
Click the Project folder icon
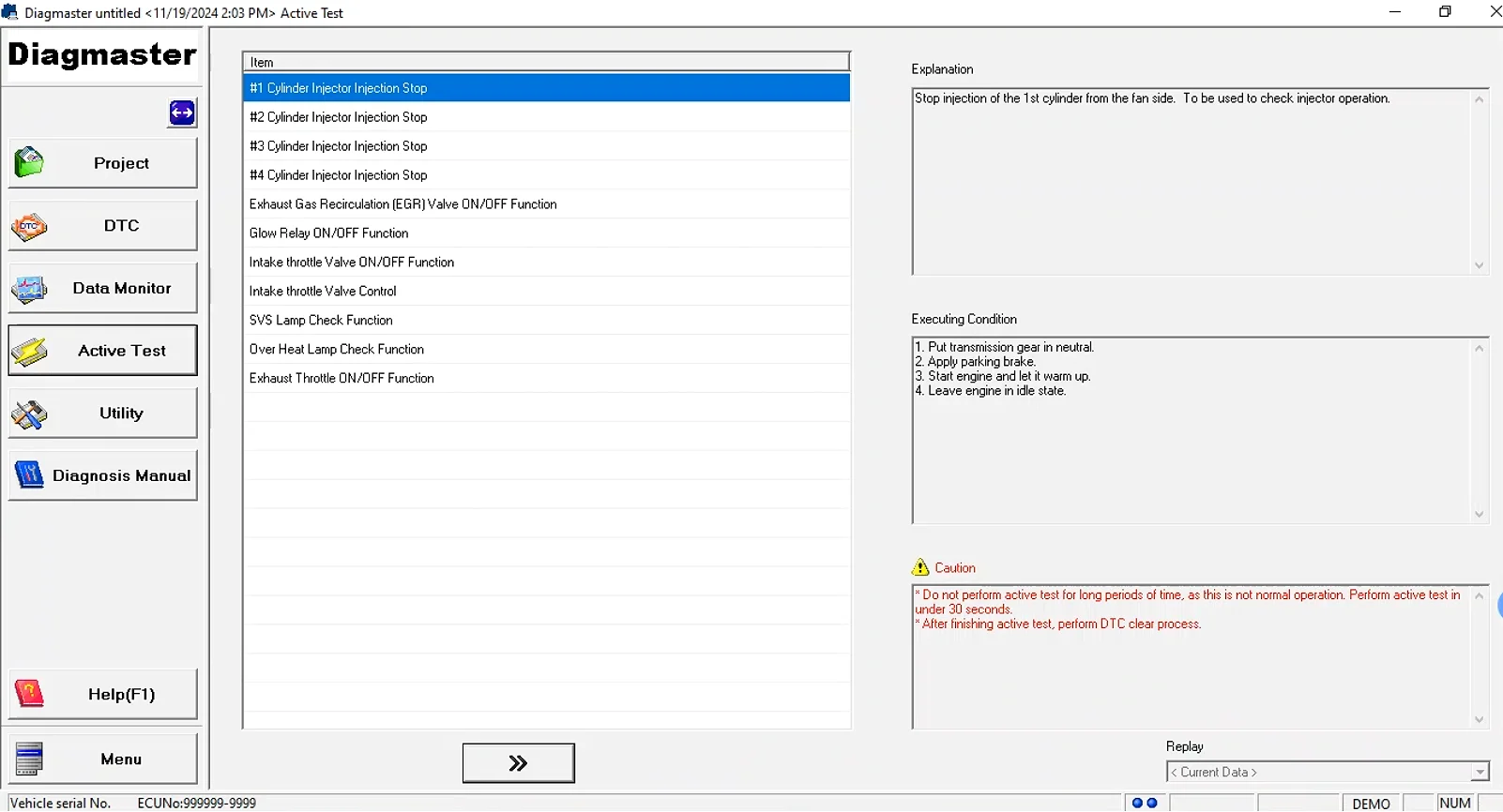[29, 163]
